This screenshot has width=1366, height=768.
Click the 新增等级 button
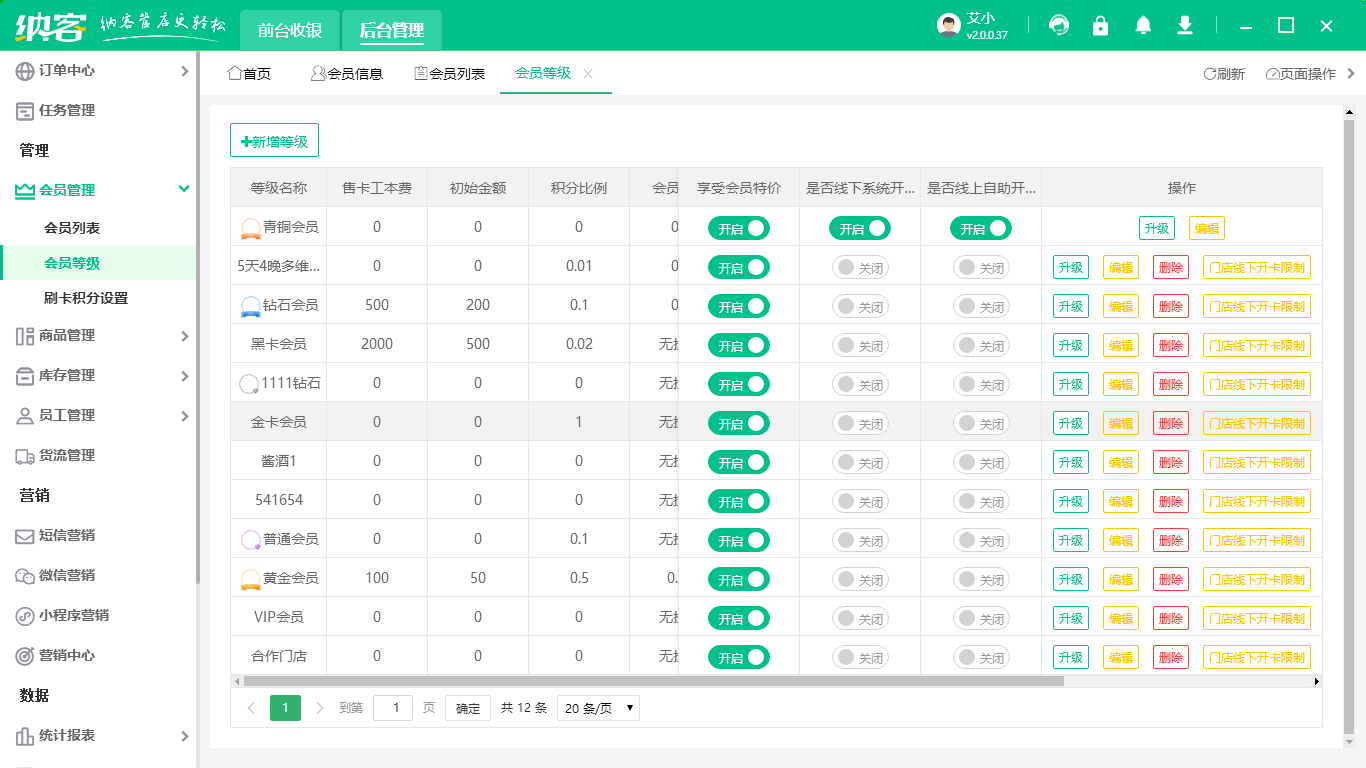pos(274,141)
